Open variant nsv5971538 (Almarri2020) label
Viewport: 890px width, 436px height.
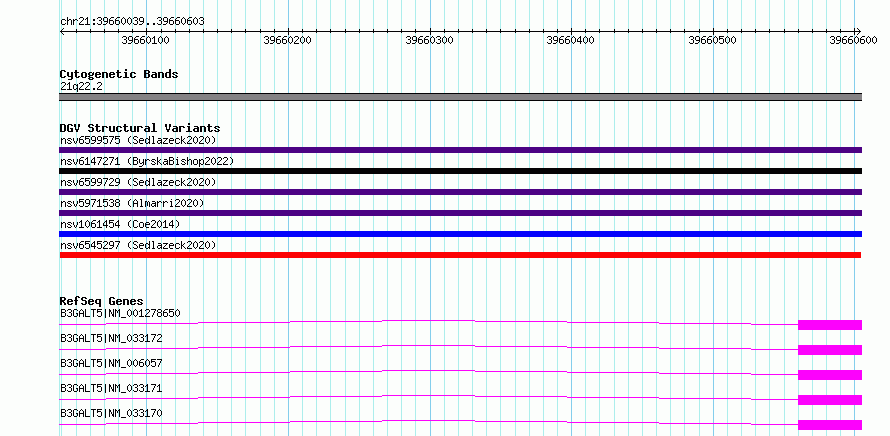[132, 203]
